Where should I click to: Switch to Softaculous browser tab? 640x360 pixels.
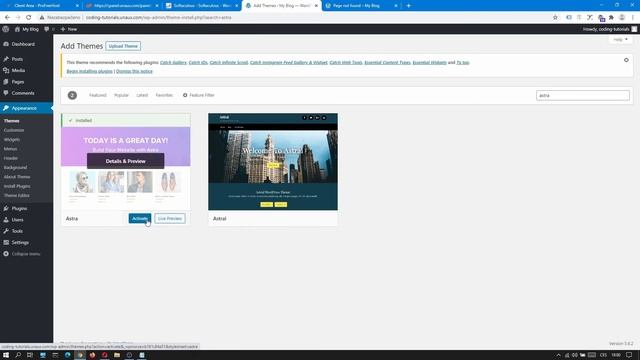click(x=202, y=6)
